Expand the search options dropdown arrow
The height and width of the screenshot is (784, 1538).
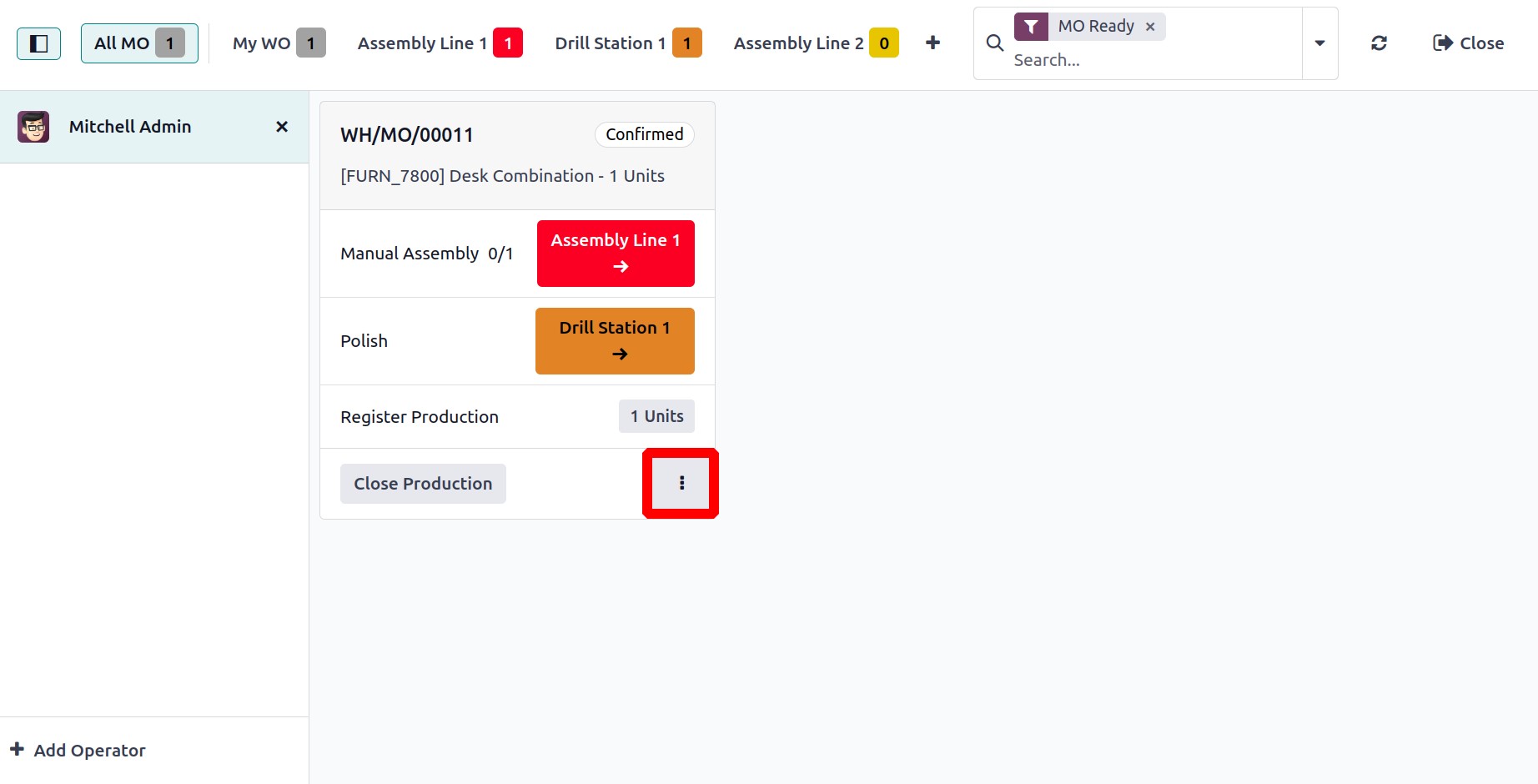[1319, 43]
